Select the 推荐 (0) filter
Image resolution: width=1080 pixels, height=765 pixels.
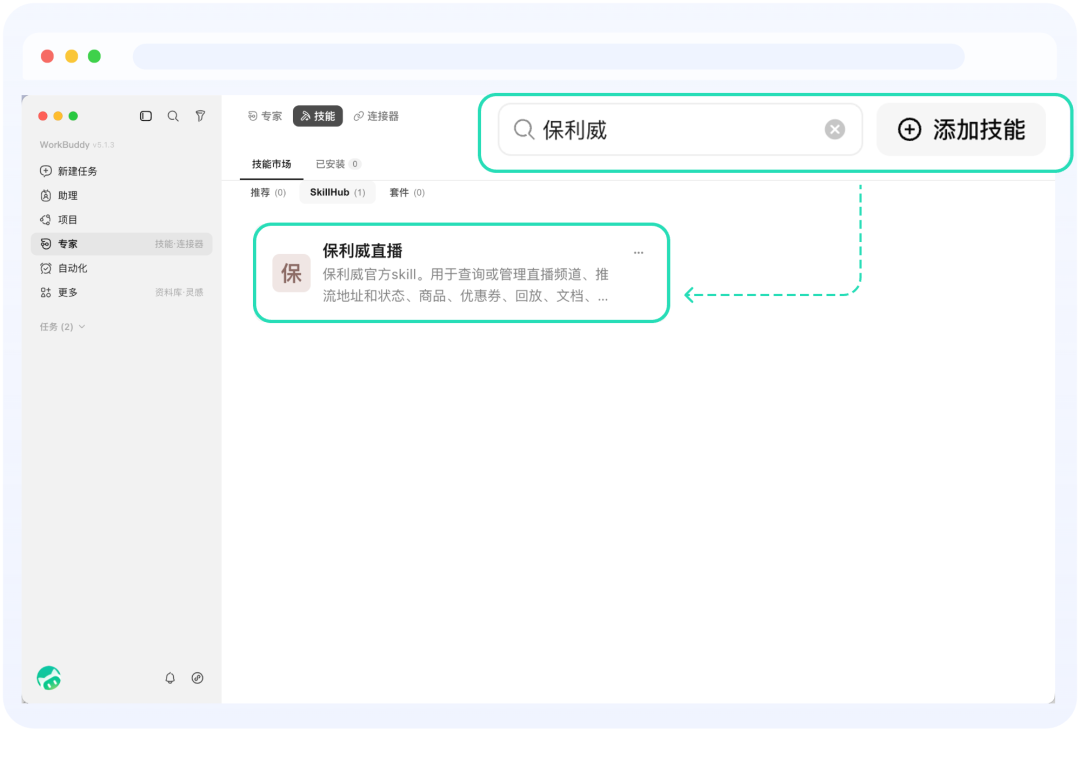[268, 193]
